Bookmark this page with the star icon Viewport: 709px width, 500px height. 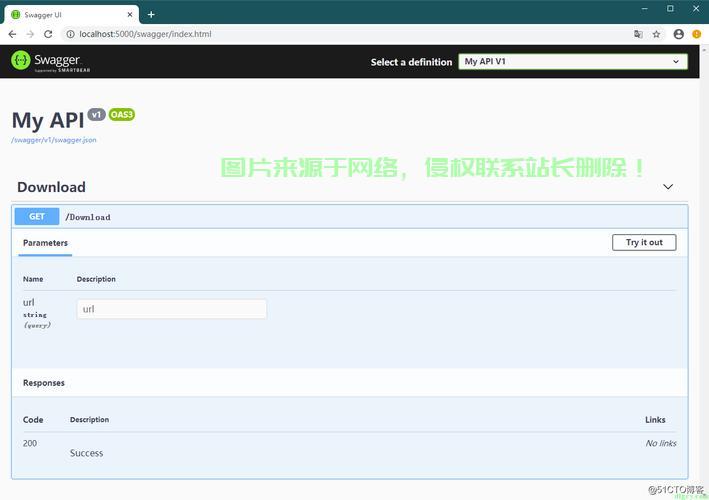pos(657,34)
